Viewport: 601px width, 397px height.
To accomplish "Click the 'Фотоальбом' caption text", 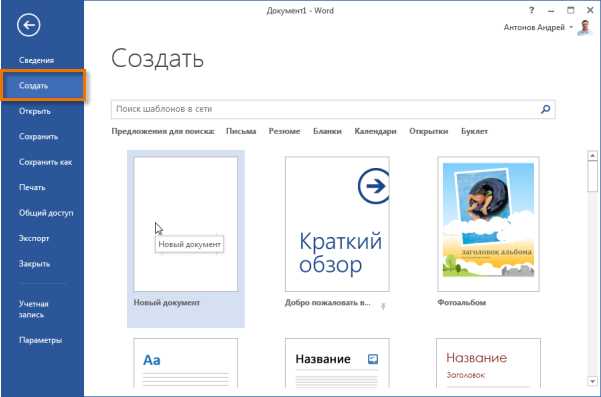I will click(461, 302).
